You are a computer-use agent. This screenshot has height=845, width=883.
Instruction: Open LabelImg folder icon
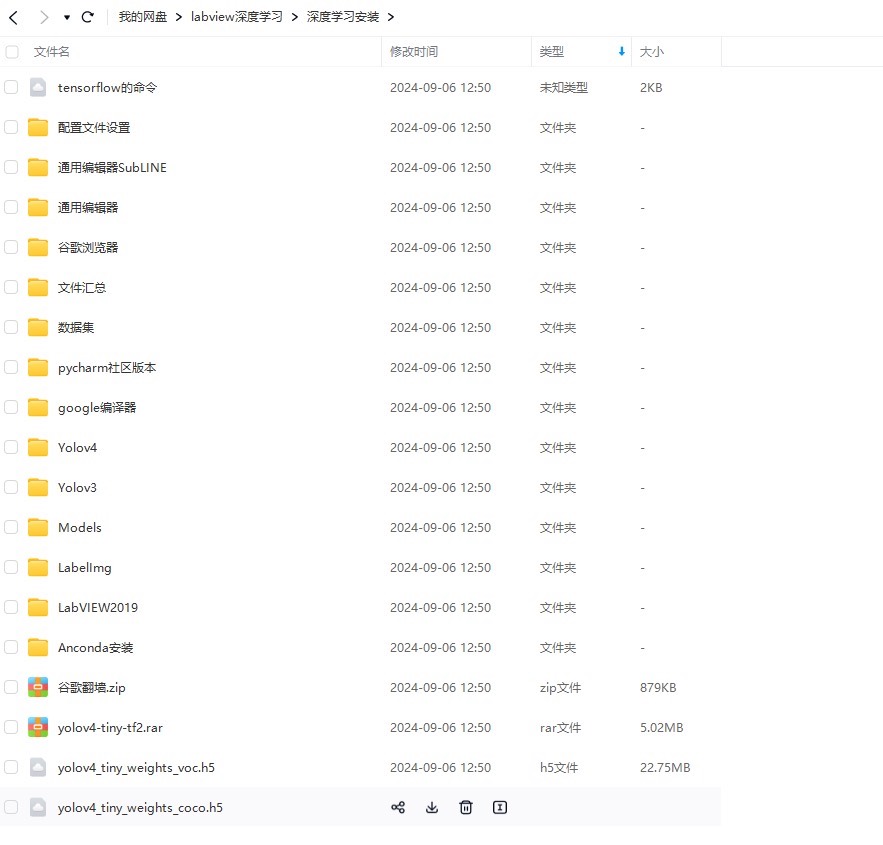click(x=38, y=567)
